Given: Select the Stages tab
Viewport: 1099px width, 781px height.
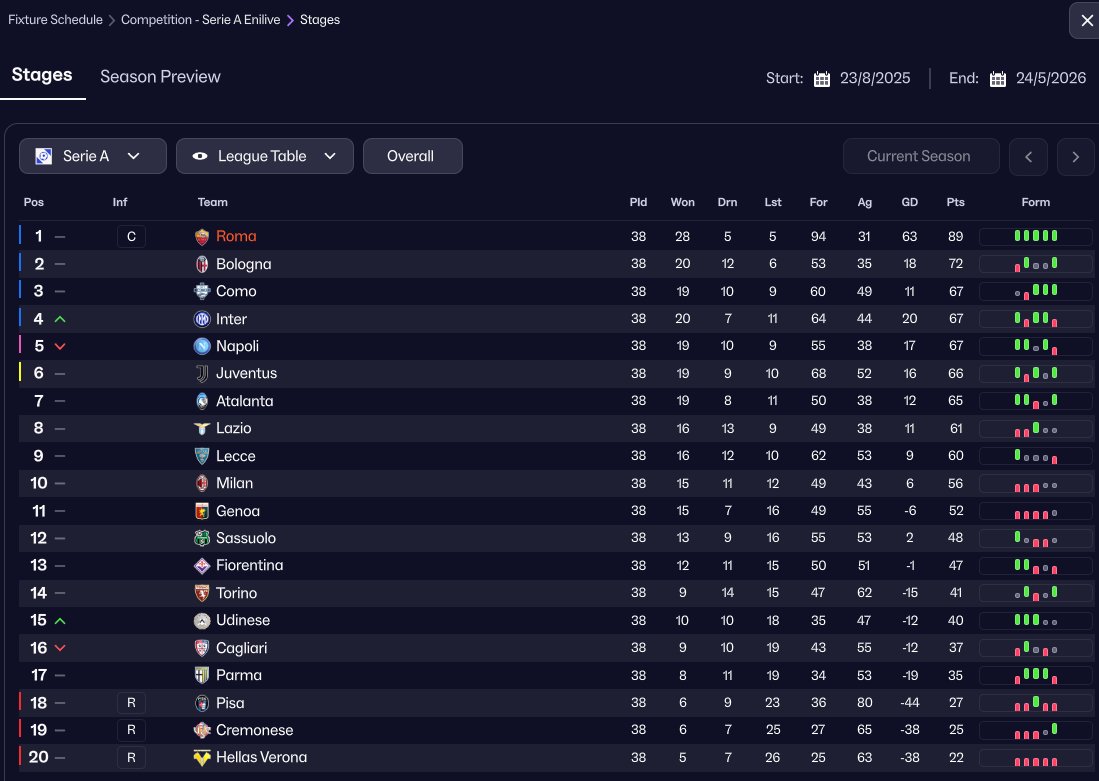Looking at the screenshot, I should click(42, 76).
